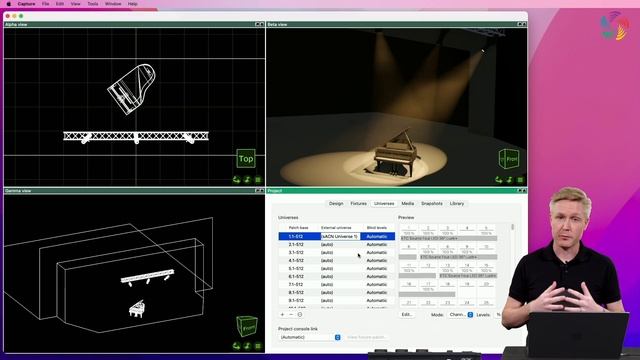Select the truss in Alpha view
640x360 pixels.
coord(136,136)
